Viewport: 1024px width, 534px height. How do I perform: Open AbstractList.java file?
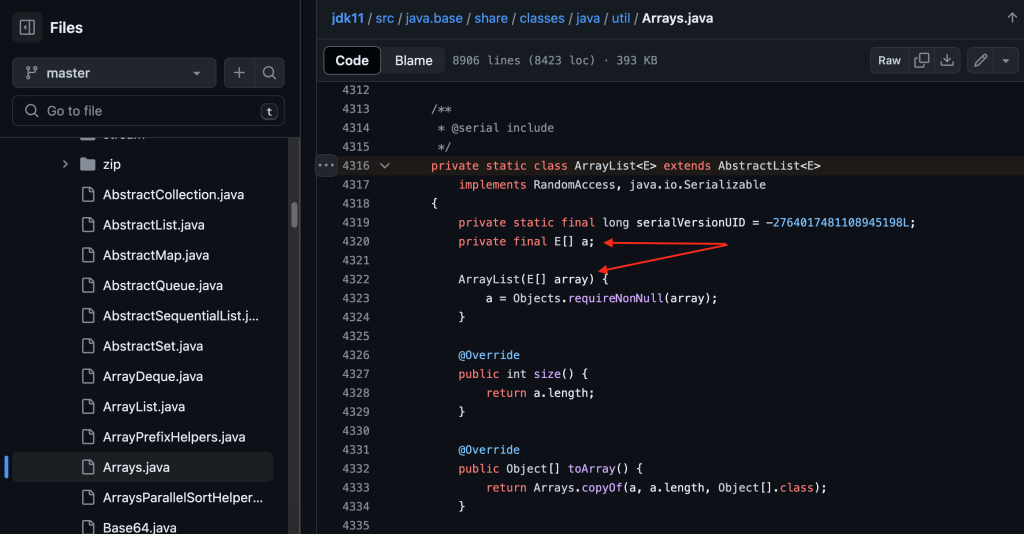[x=153, y=225]
